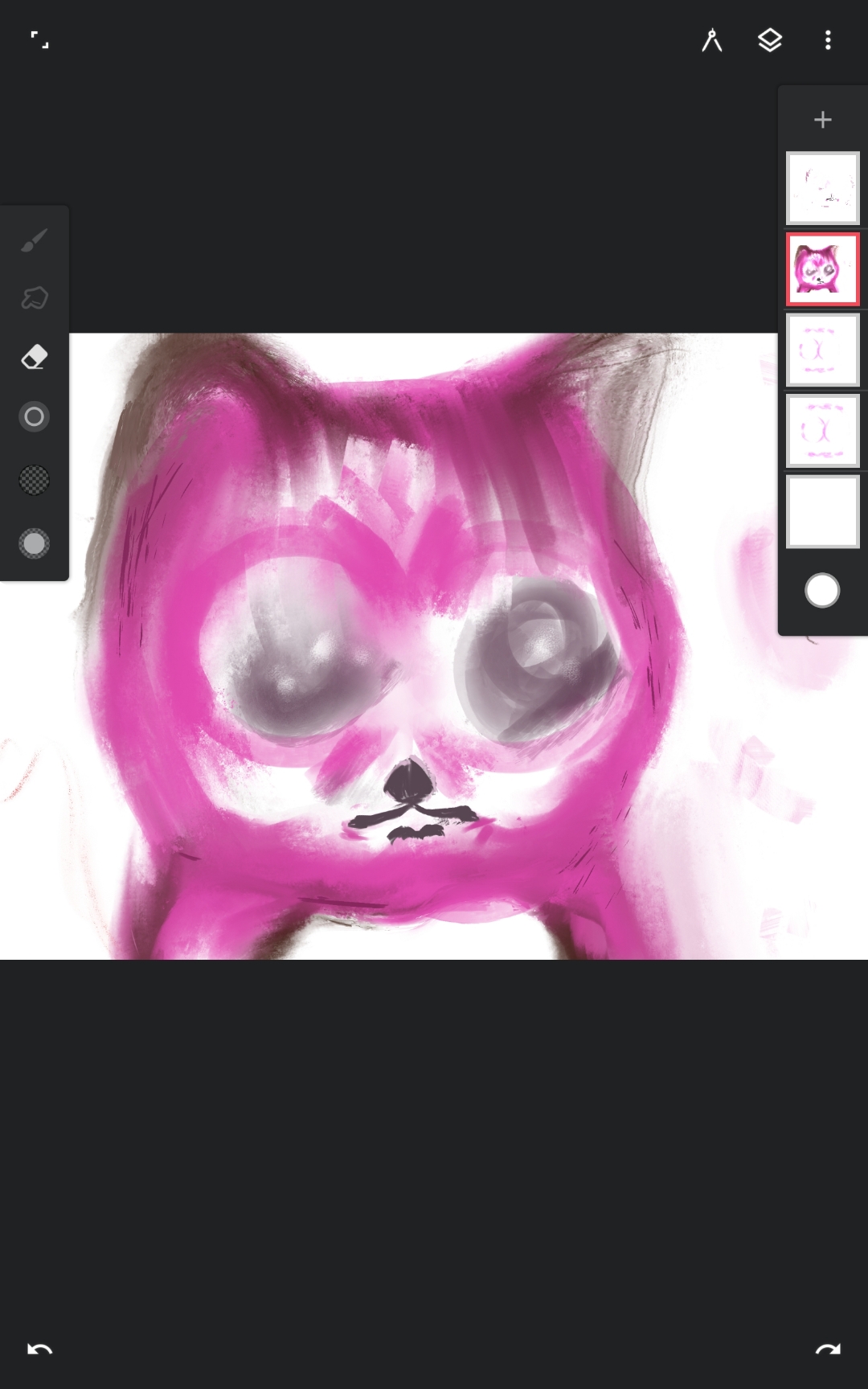868x1389 pixels.
Task: Undo the last stroke
Action: [39, 1350]
